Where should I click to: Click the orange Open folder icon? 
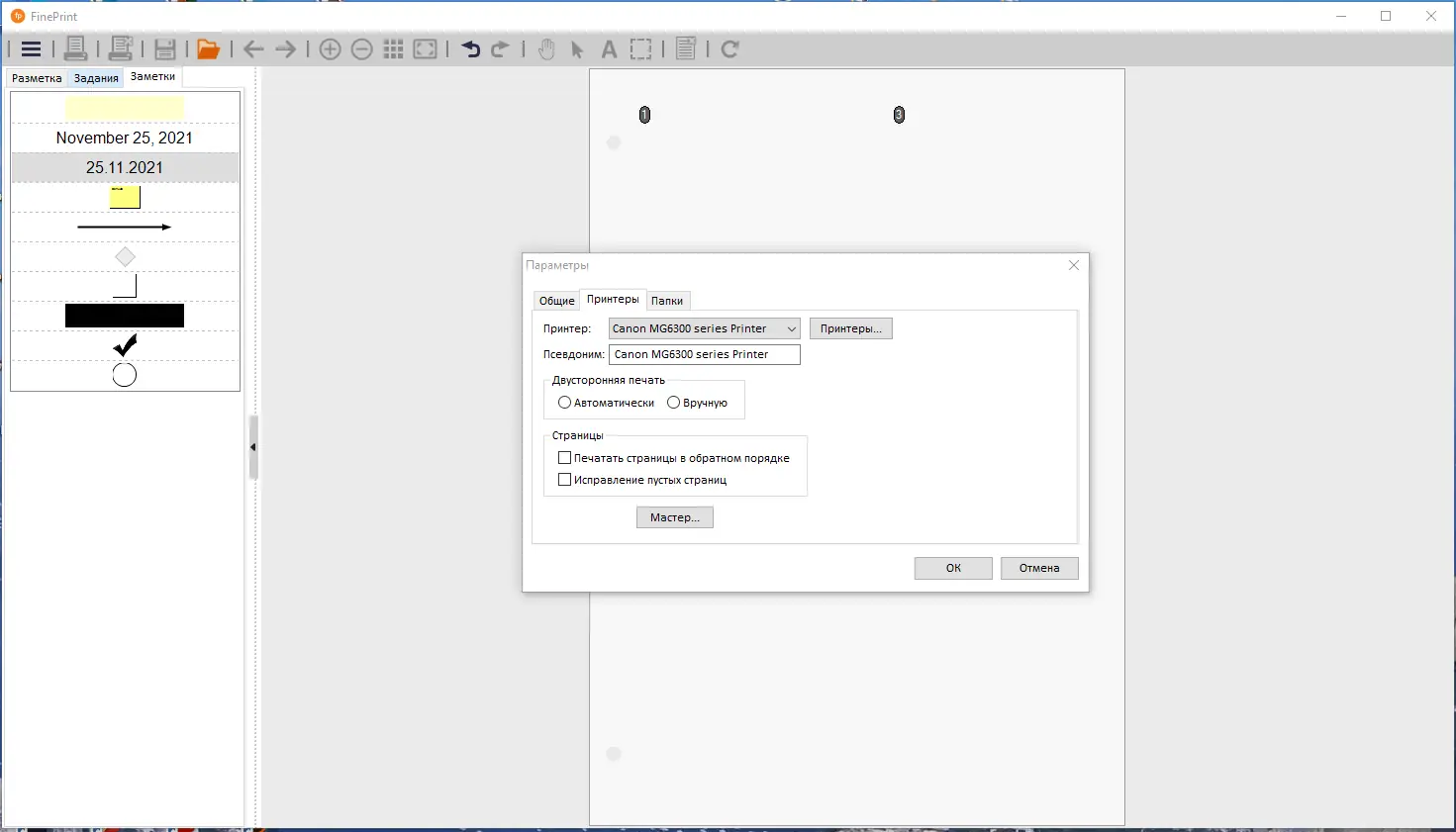point(208,49)
